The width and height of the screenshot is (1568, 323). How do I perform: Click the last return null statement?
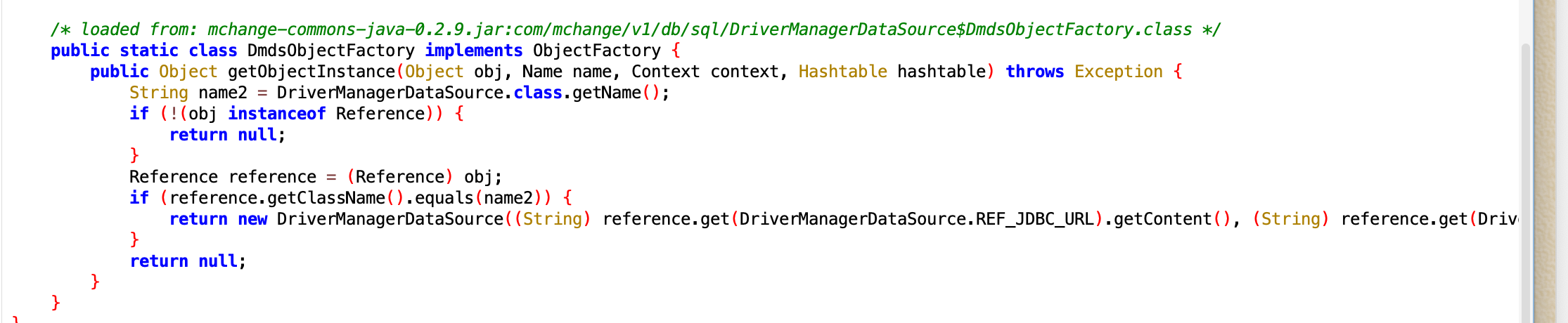pos(188,261)
